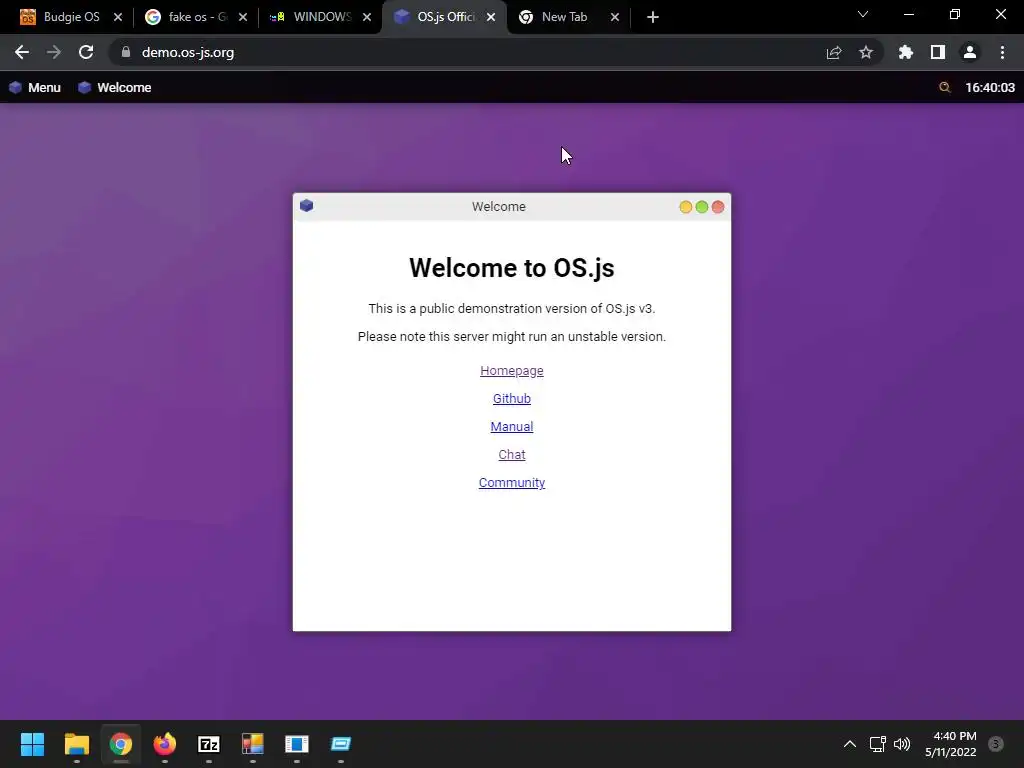Open the Community link
The width and height of the screenshot is (1024, 768).
(x=511, y=483)
